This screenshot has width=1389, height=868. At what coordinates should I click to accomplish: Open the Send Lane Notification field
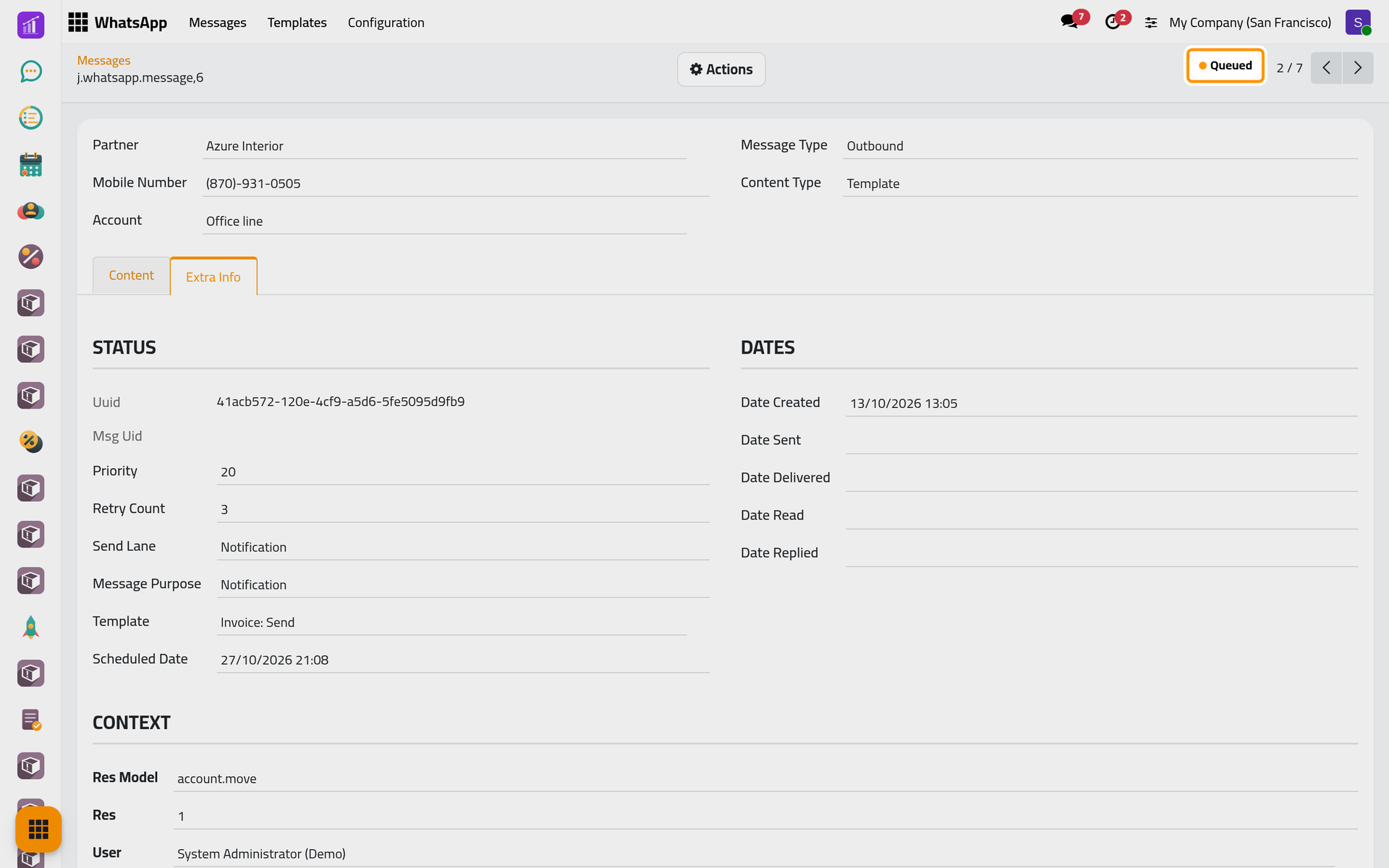tap(463, 547)
